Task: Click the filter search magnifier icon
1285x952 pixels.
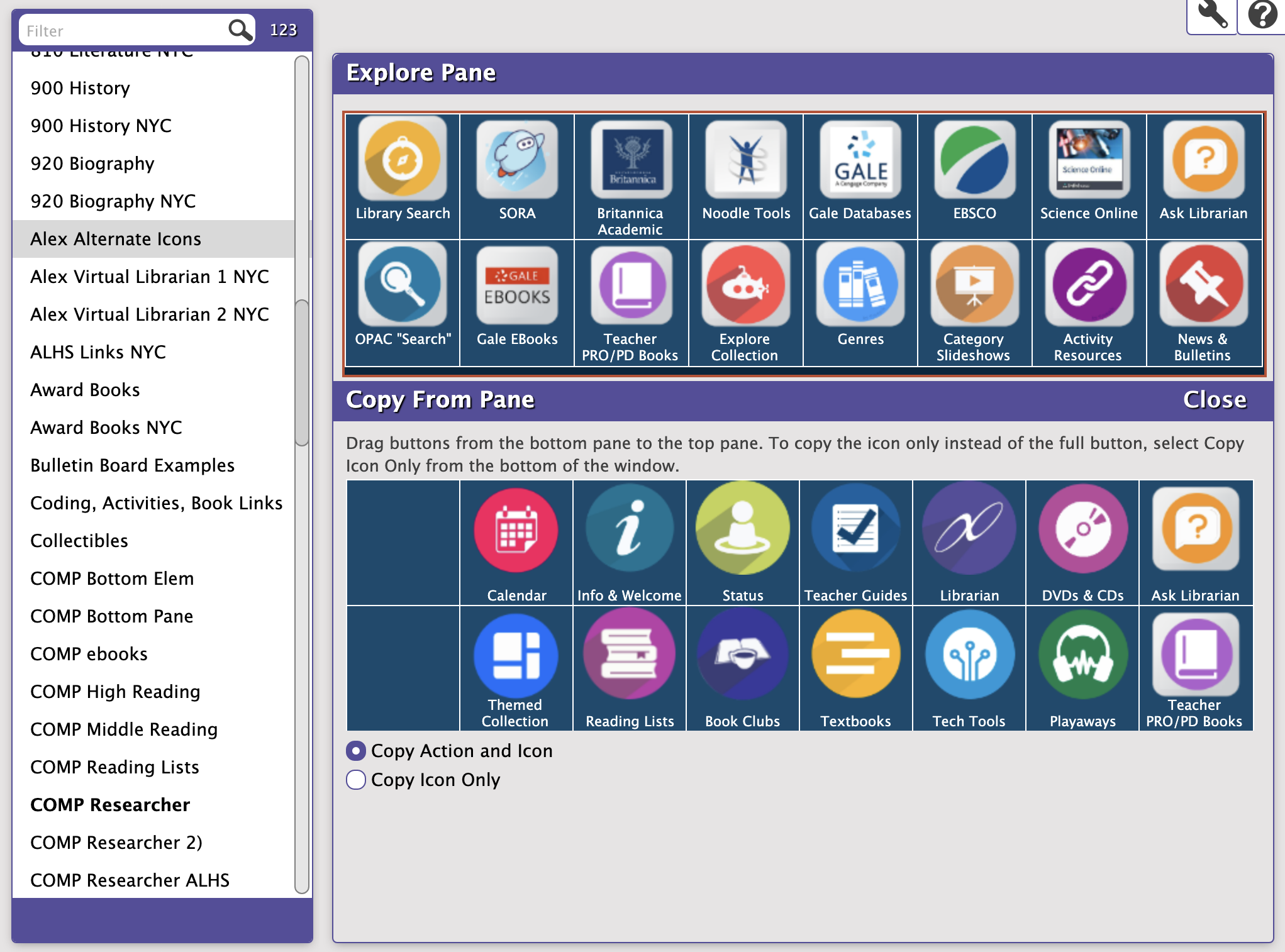Action: click(240, 30)
